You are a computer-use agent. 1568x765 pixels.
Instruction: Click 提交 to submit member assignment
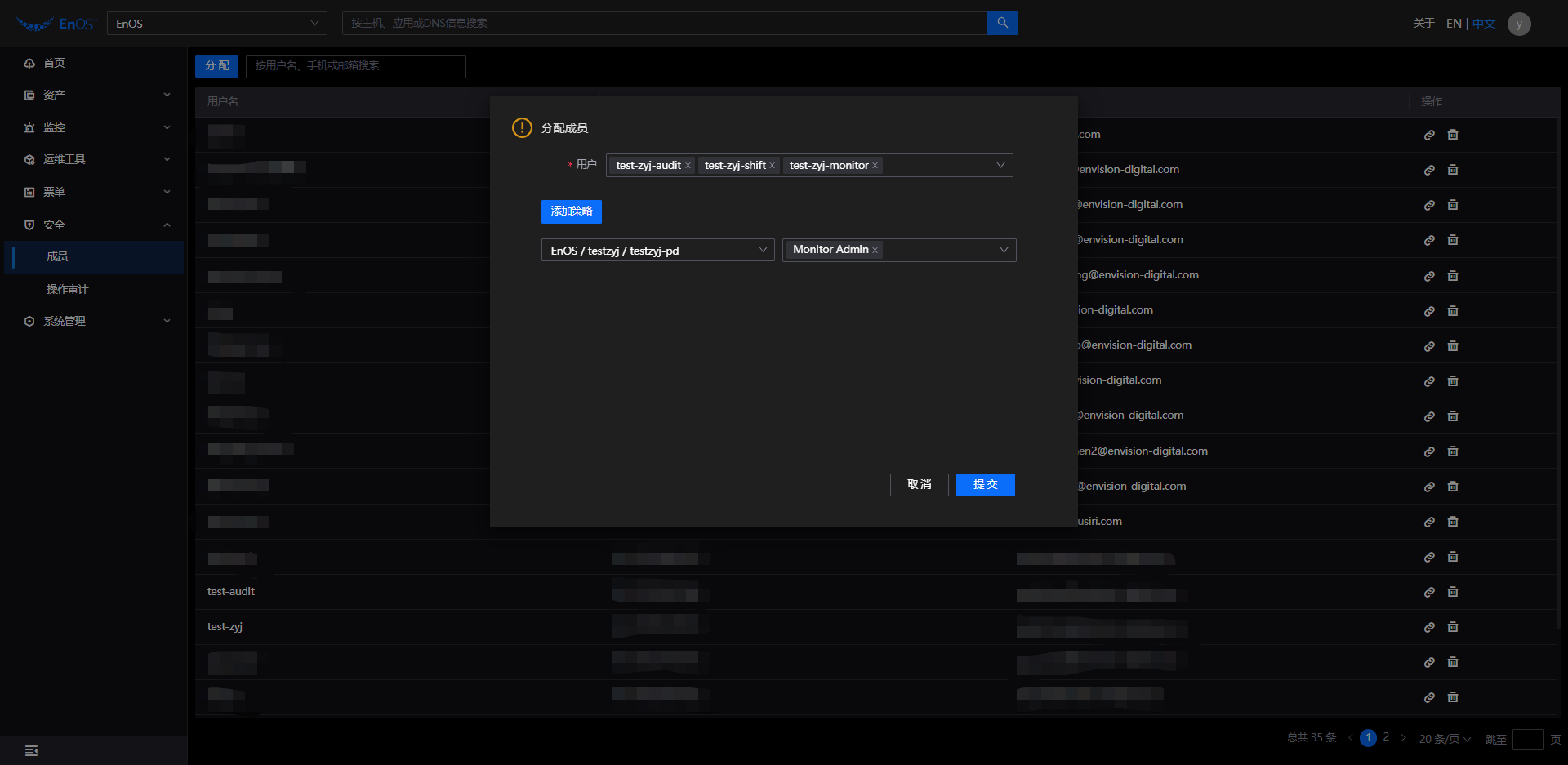(986, 485)
